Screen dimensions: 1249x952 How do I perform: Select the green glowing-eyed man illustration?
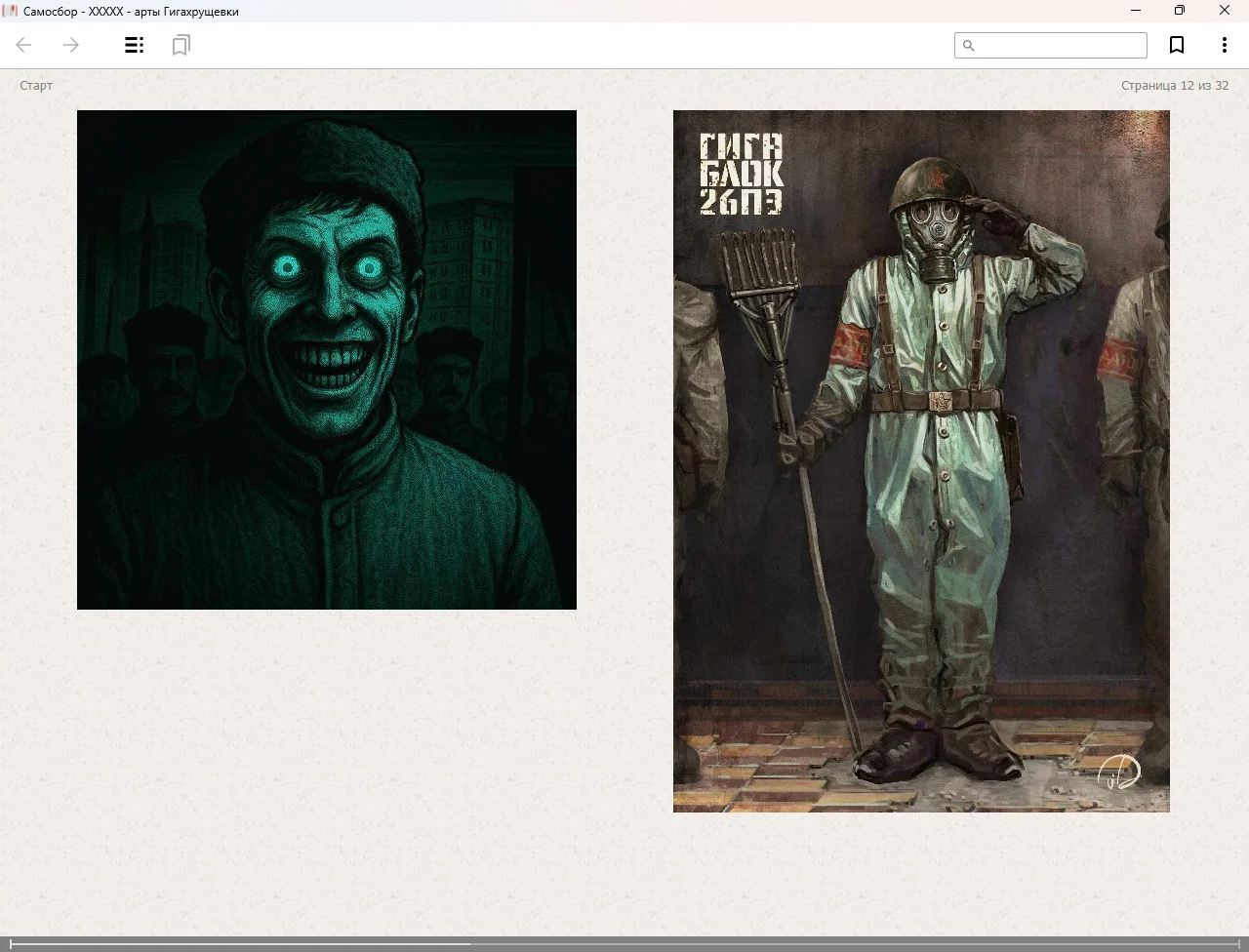click(x=327, y=360)
